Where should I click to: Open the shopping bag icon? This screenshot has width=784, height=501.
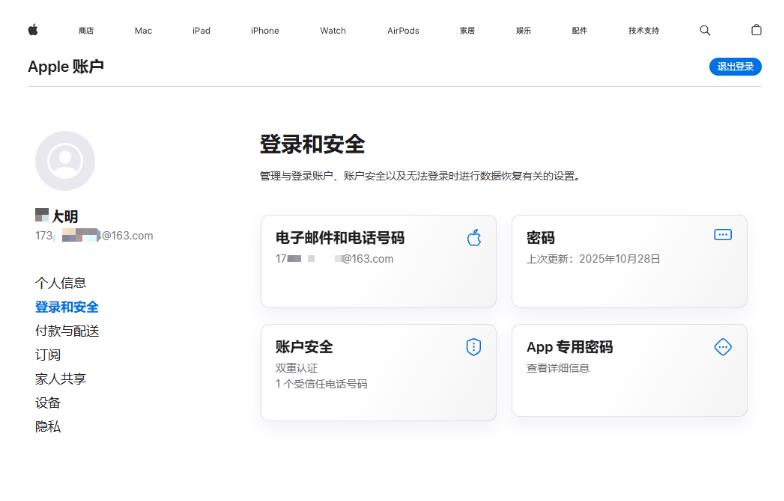pos(756,30)
